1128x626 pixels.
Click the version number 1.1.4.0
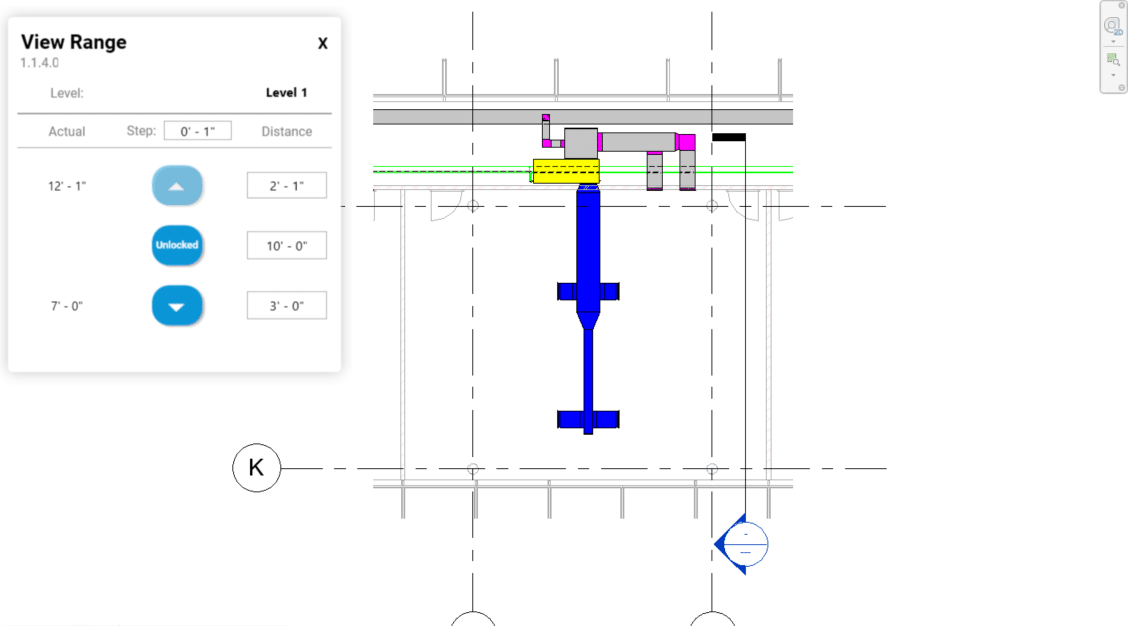tap(40, 63)
